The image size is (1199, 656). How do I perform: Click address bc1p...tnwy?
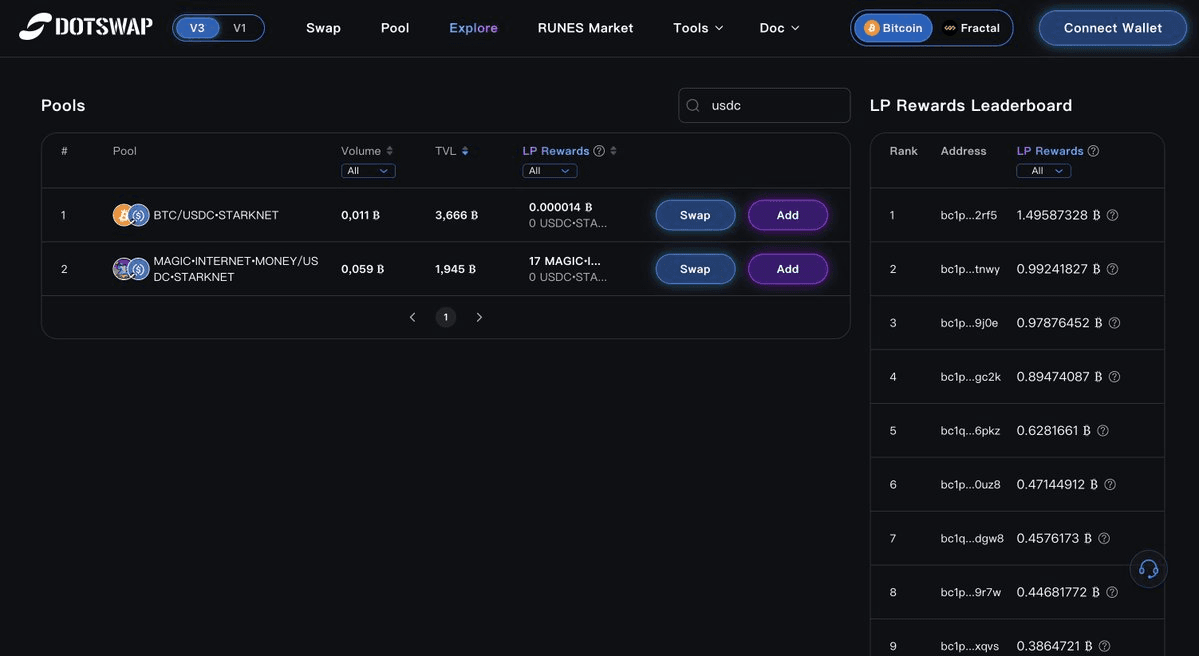point(970,269)
